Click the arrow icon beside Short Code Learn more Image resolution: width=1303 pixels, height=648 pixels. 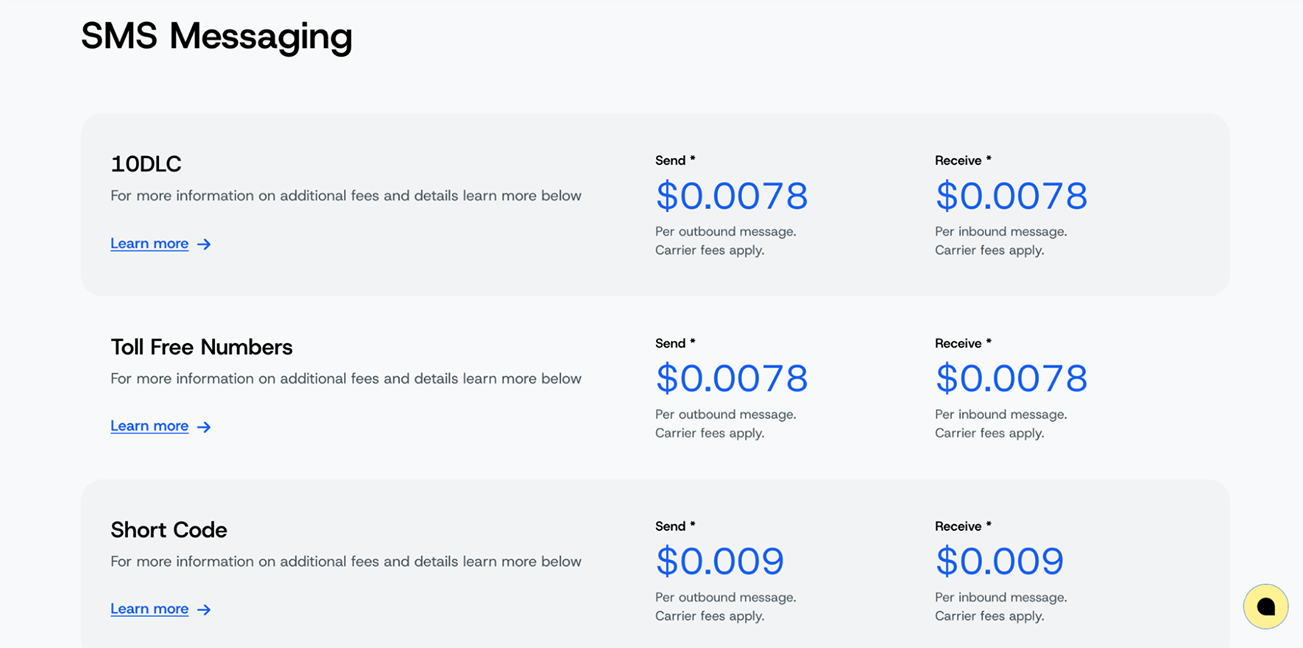click(x=204, y=610)
